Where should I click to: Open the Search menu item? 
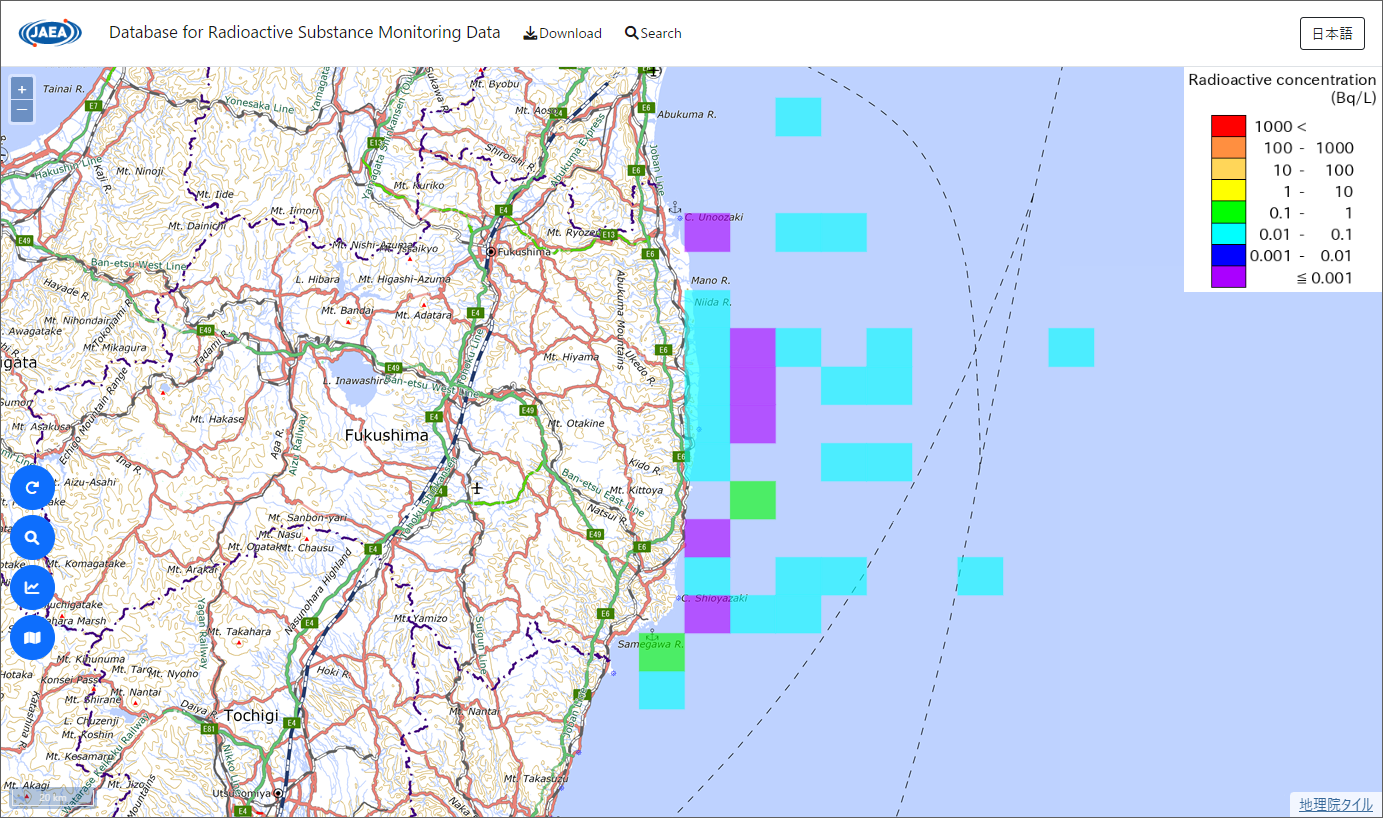coord(653,33)
